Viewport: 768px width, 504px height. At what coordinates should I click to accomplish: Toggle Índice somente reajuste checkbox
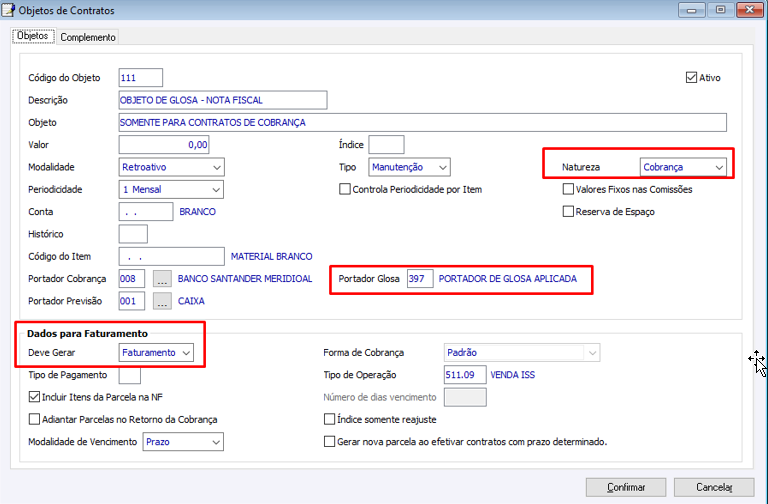pyautogui.click(x=330, y=419)
